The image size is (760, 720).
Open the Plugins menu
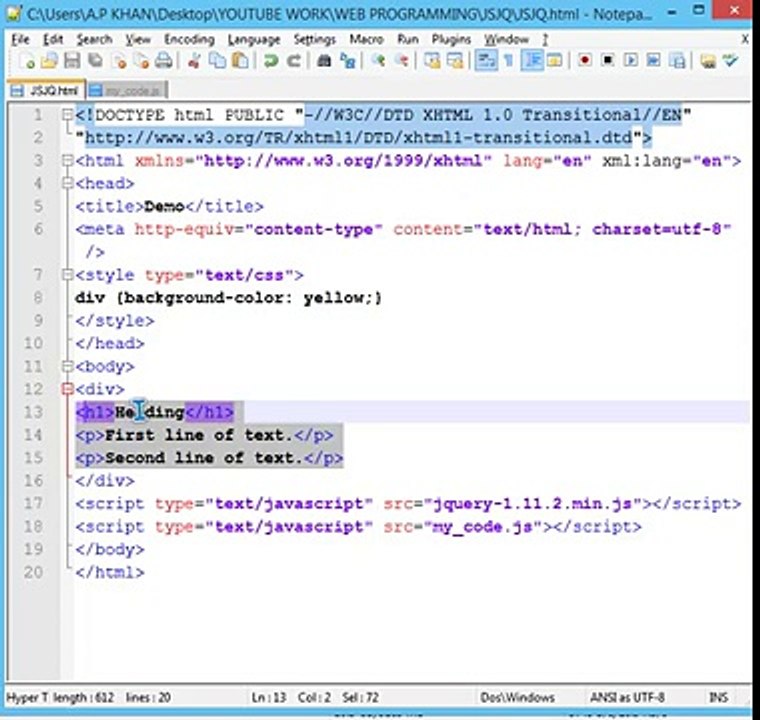point(451,39)
